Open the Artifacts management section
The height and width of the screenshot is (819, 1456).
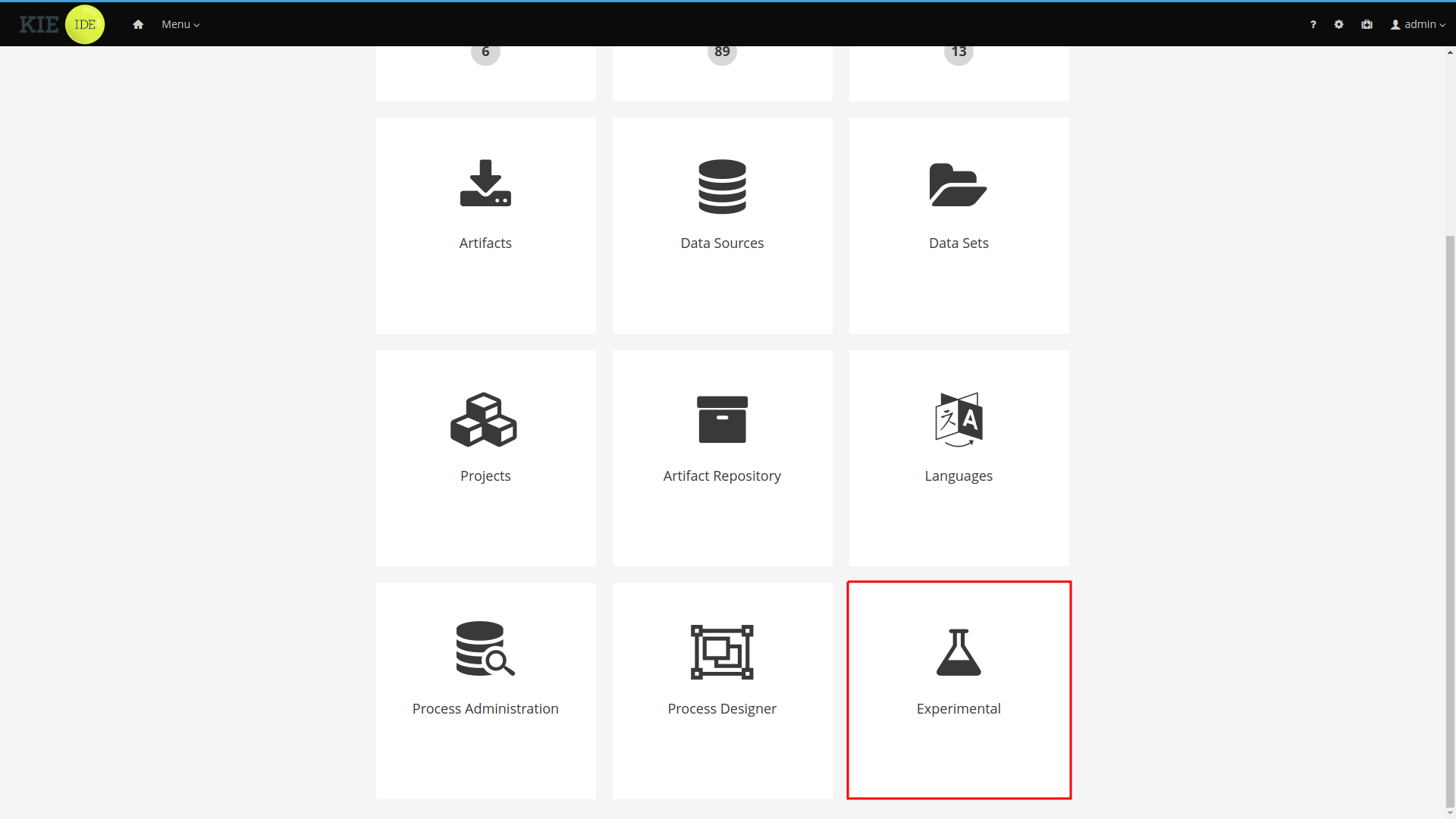coord(486,225)
